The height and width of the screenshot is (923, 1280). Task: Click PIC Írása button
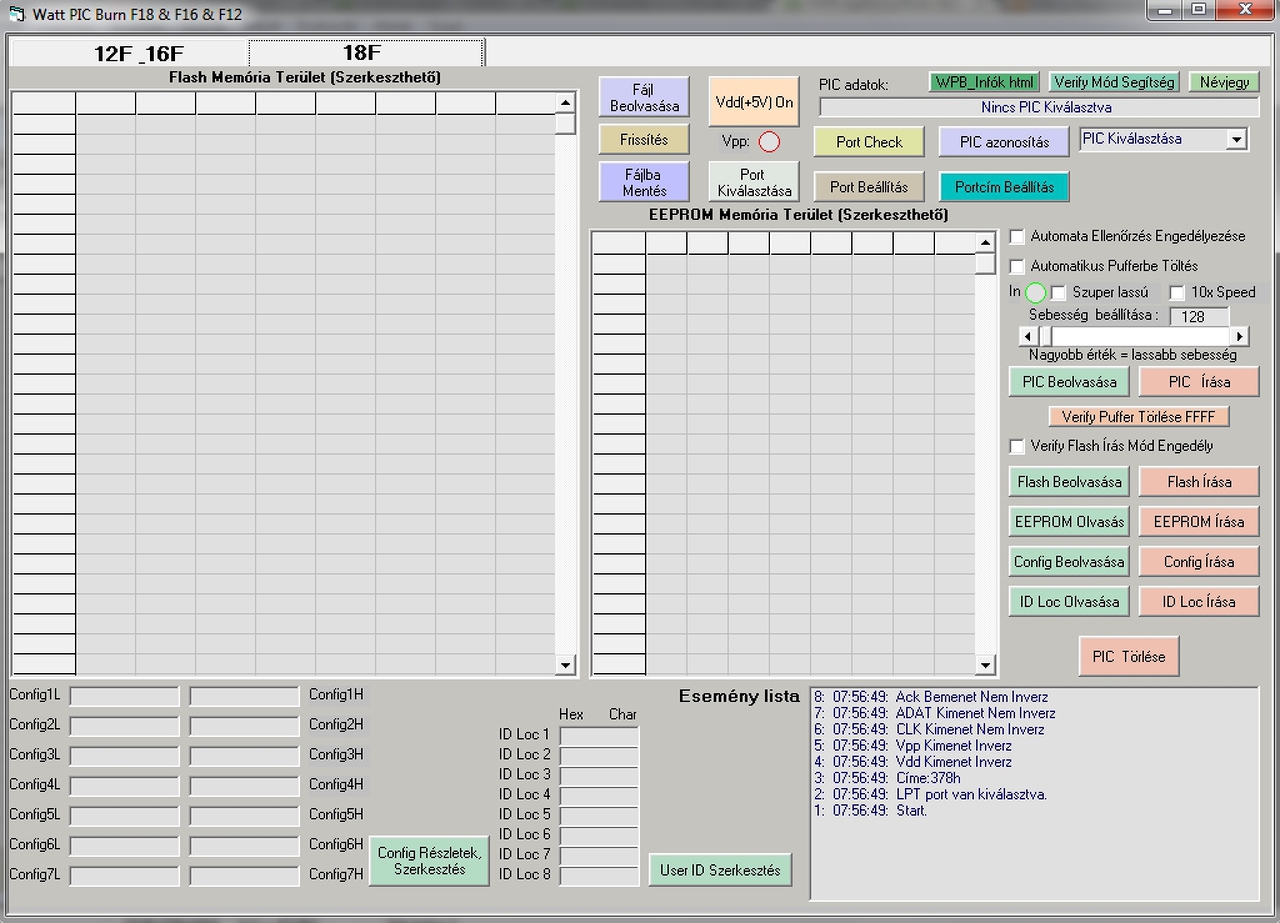(1199, 382)
